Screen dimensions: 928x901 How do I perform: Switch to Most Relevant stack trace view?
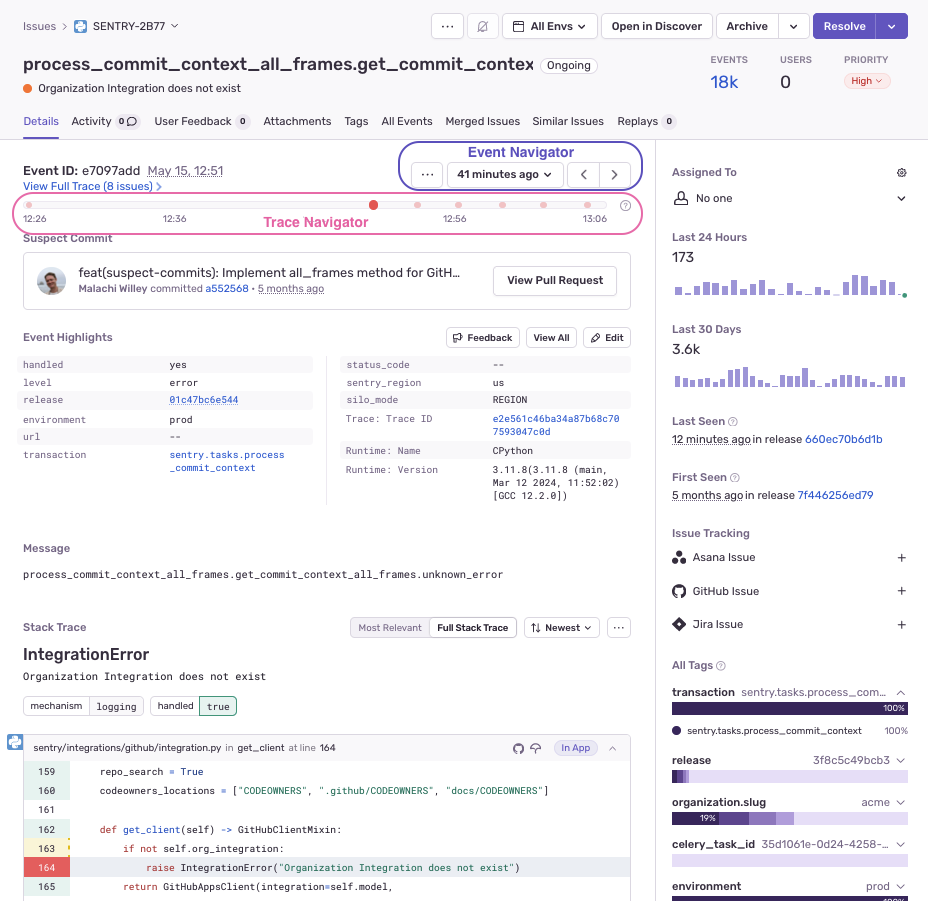(x=389, y=628)
